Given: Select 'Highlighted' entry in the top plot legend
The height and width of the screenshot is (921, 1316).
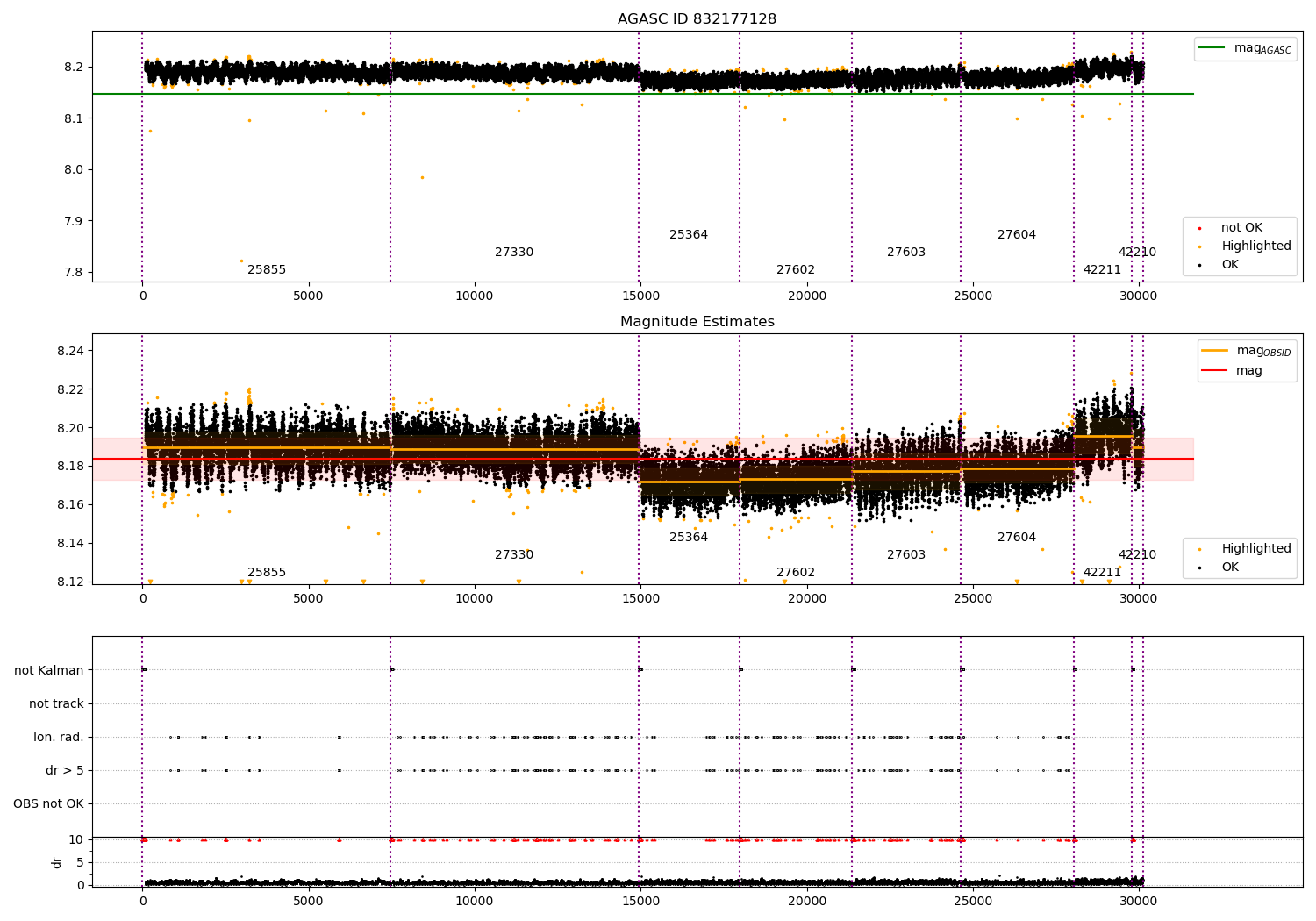Looking at the screenshot, I should point(1256,246).
